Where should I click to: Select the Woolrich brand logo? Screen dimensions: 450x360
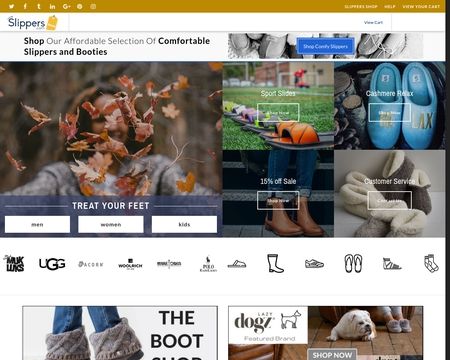[x=130, y=264]
